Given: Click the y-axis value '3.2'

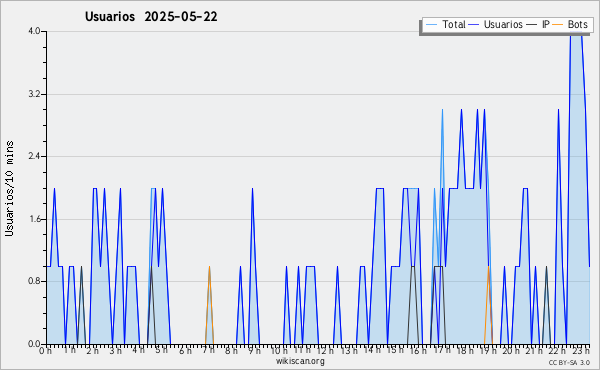Looking at the screenshot, I should tap(34, 94).
